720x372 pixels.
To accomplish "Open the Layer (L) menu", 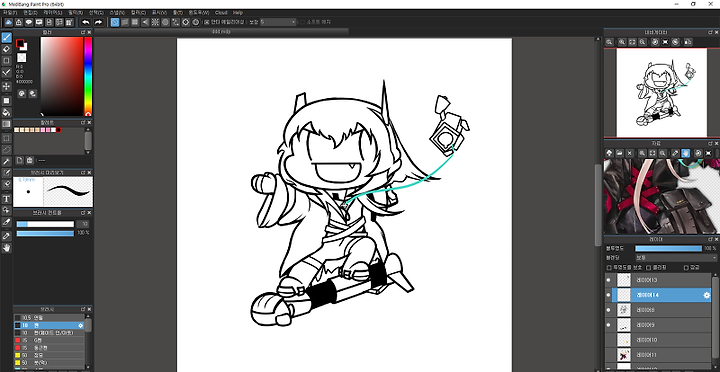I will pos(53,13).
